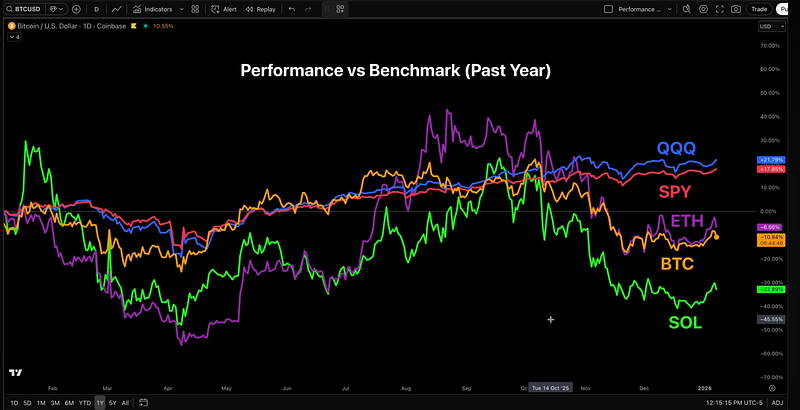
Task: Click the purple -6.66% ETH price label
Action: click(770, 227)
